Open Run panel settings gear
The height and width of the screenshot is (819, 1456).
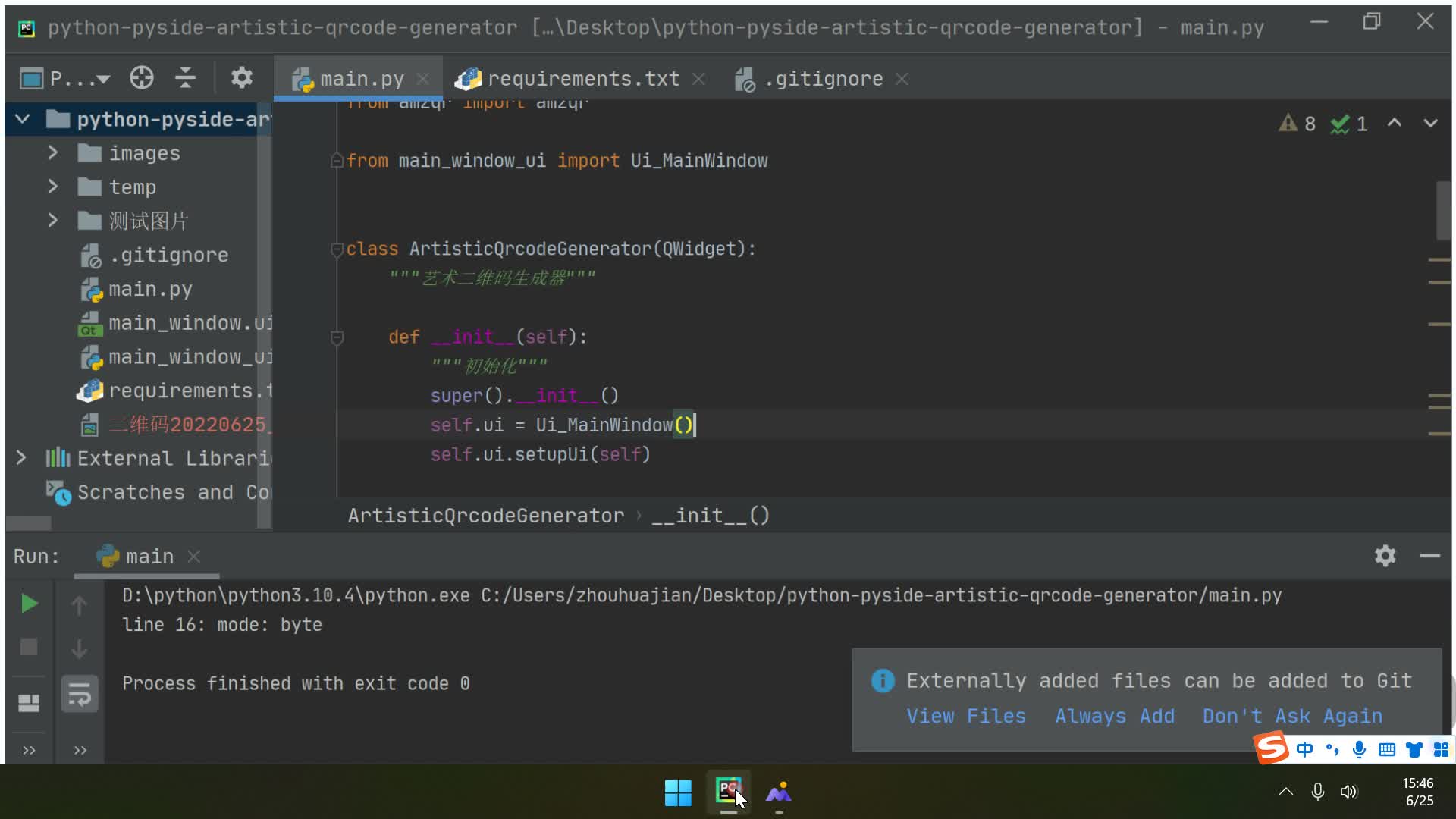pyautogui.click(x=1385, y=556)
